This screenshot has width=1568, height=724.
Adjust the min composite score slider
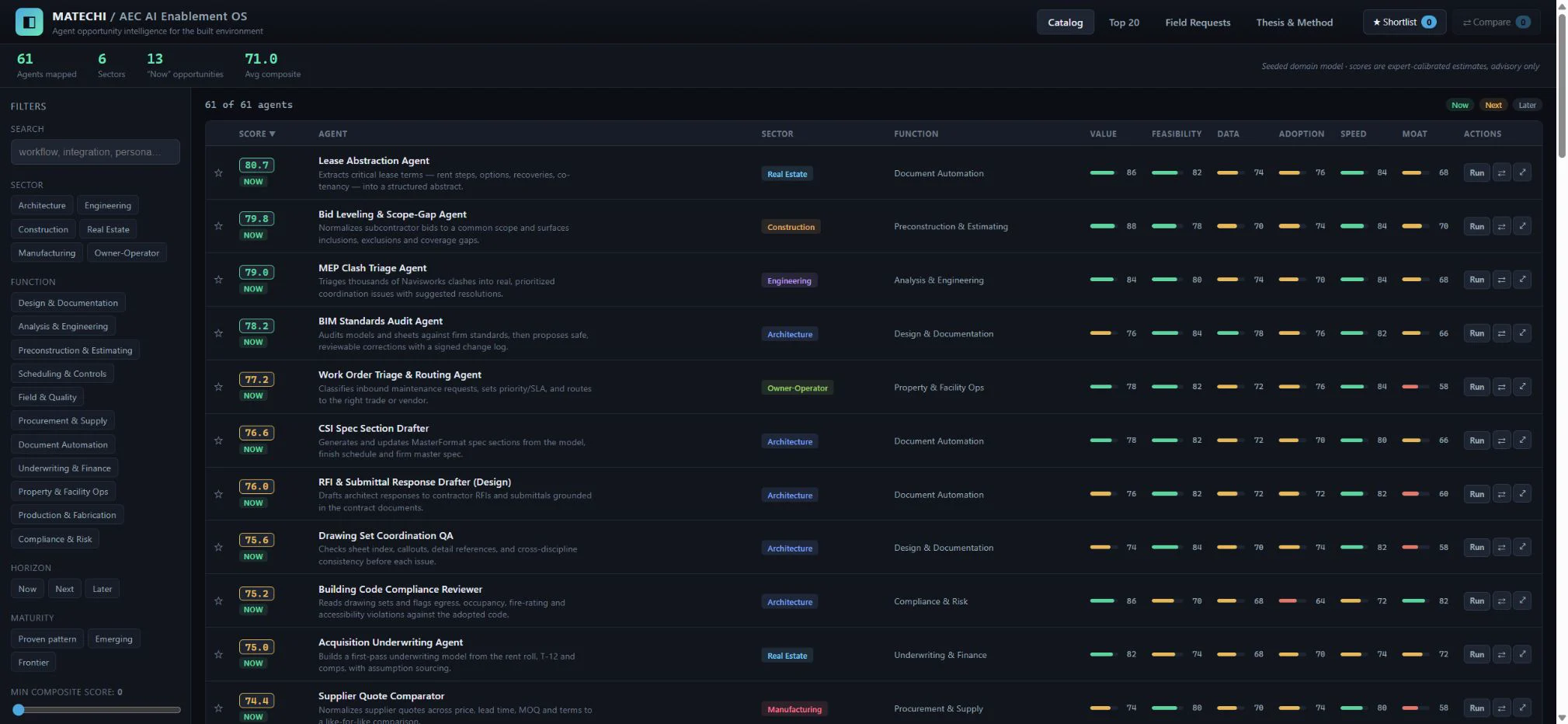tap(96, 709)
